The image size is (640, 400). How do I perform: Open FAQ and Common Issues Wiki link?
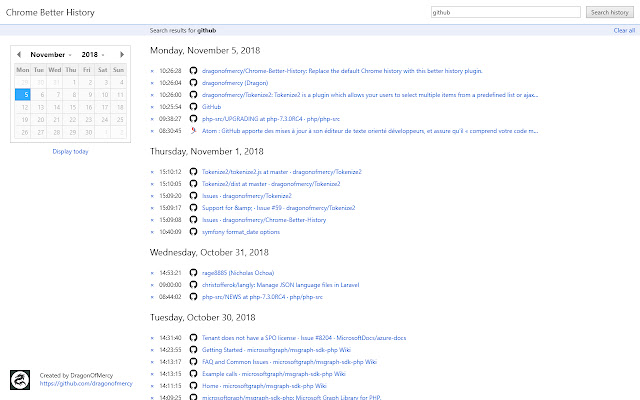tap(289, 362)
